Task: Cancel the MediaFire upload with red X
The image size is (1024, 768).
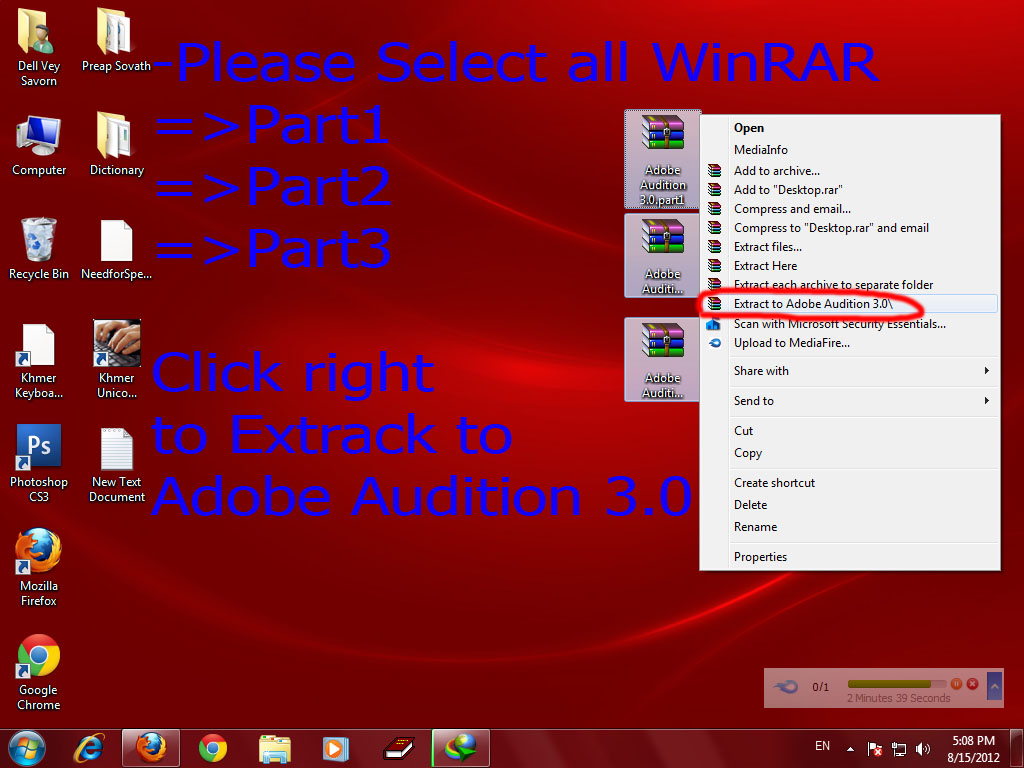Action: pos(972,684)
